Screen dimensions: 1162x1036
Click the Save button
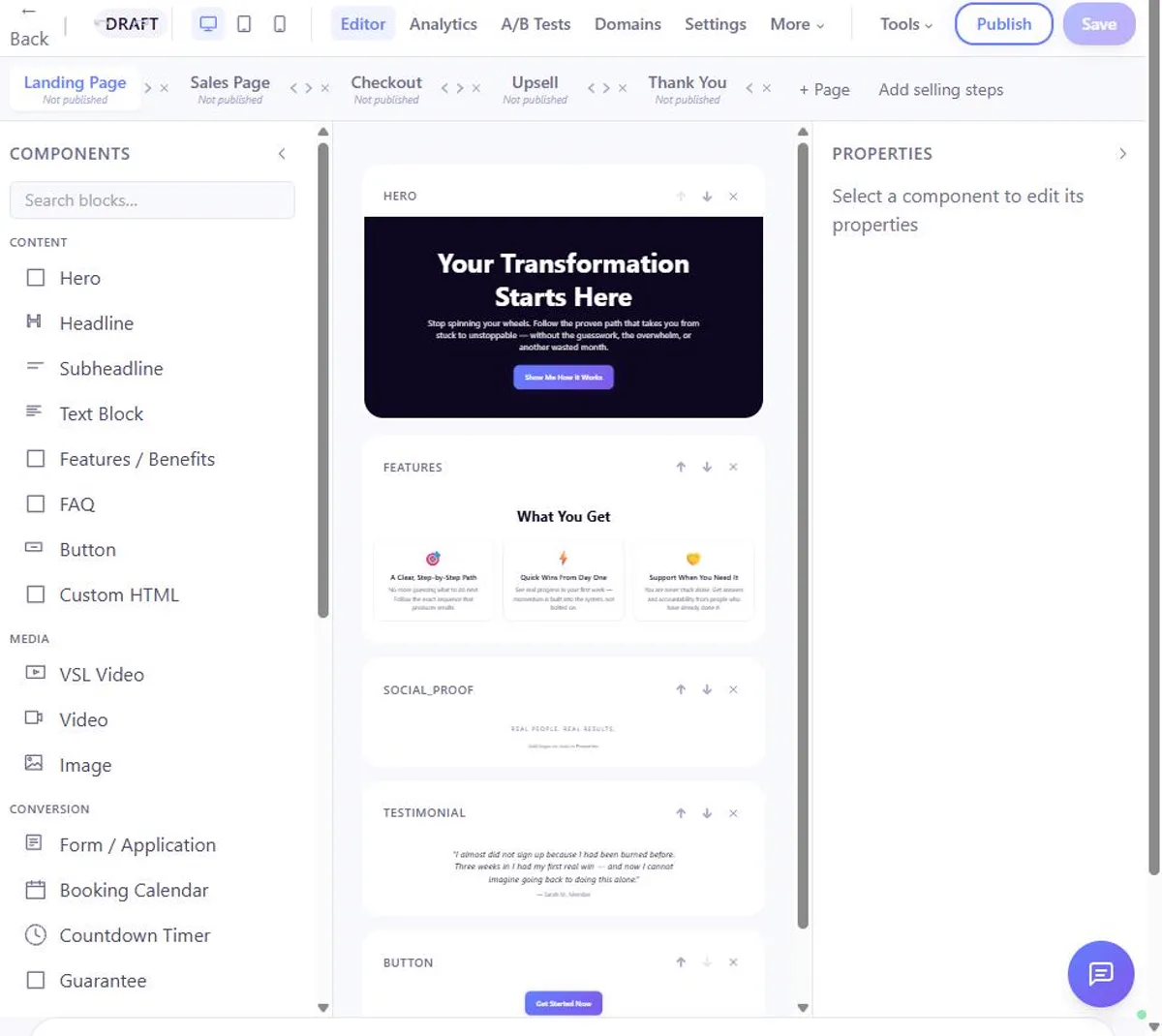[x=1099, y=24]
